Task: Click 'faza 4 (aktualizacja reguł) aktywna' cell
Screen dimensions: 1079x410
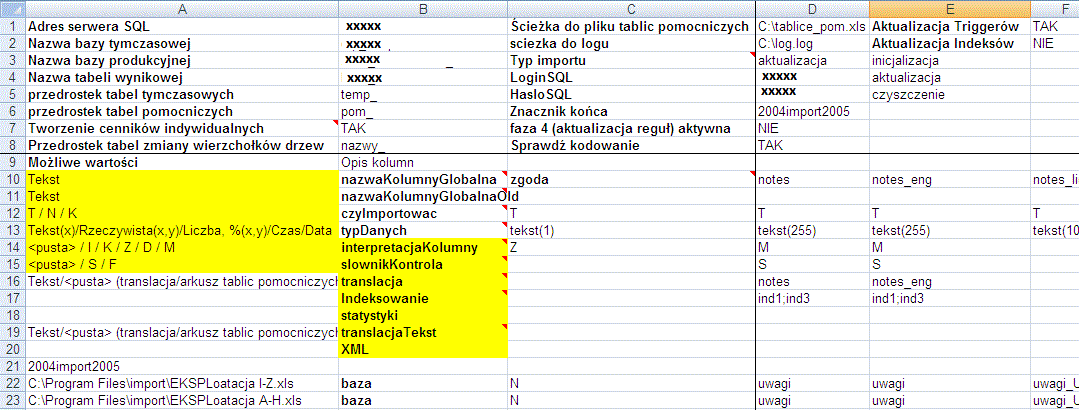Action: 632,129
